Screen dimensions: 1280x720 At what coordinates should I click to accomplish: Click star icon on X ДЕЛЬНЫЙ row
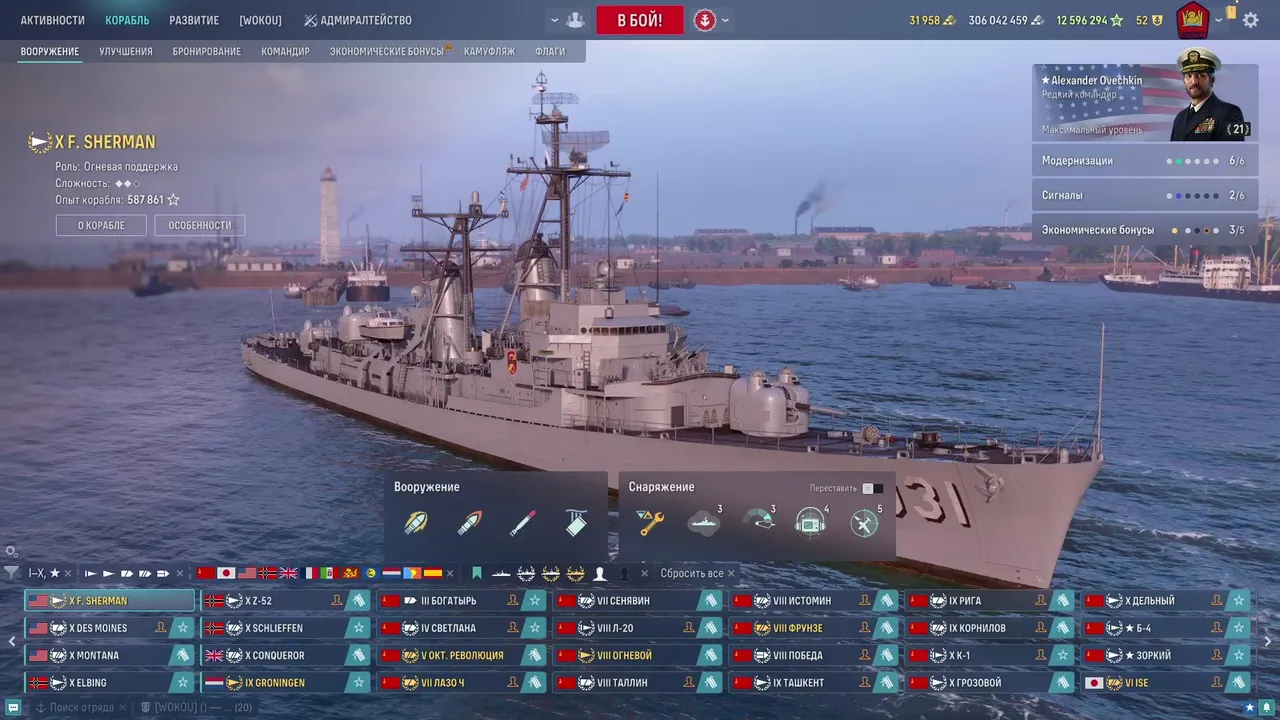click(1239, 601)
